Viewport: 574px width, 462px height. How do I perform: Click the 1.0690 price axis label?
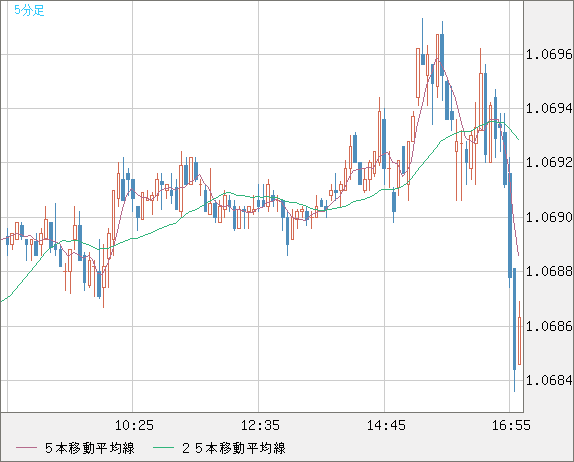(549, 217)
